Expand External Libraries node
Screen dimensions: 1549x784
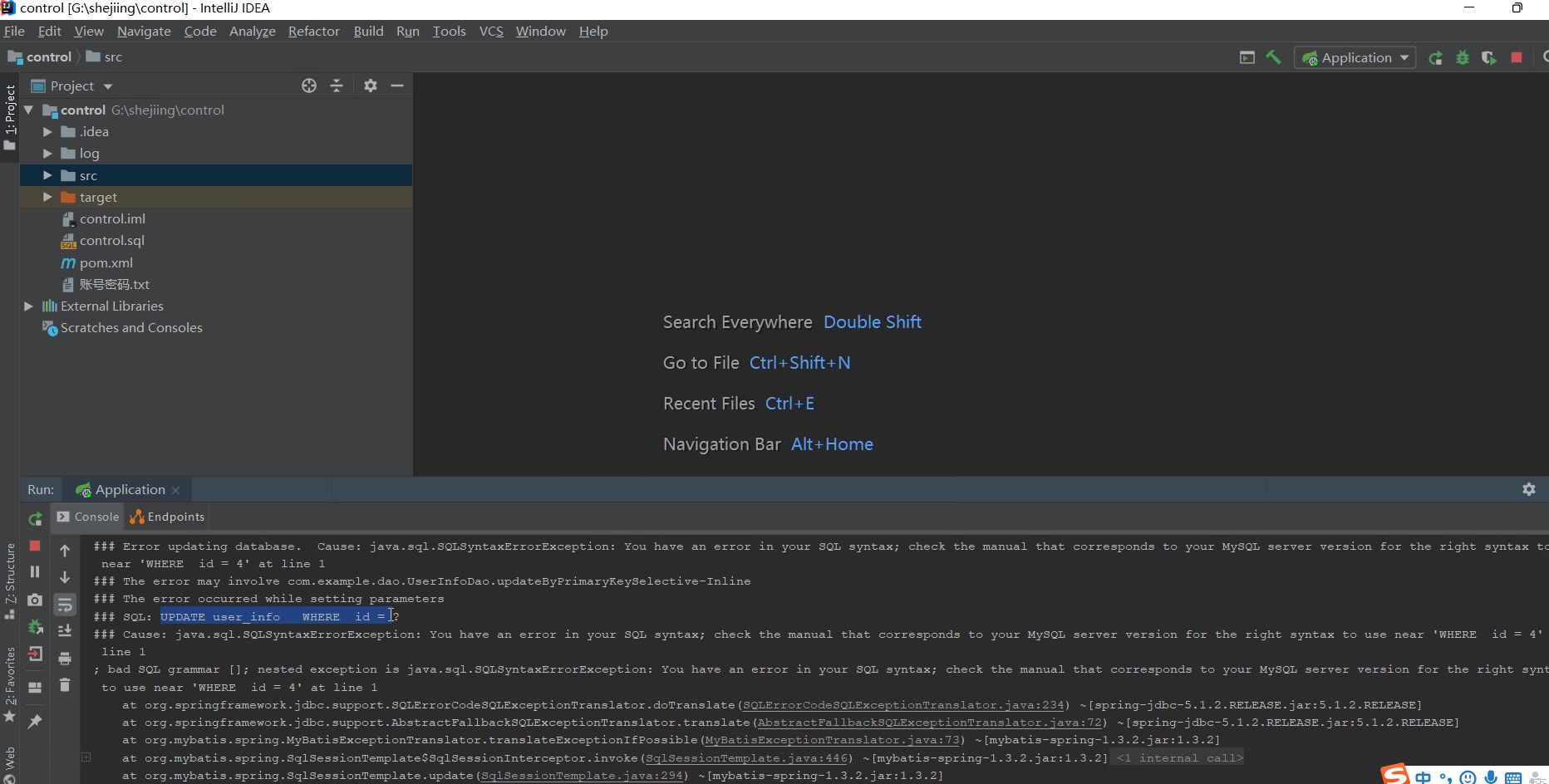[x=29, y=306]
